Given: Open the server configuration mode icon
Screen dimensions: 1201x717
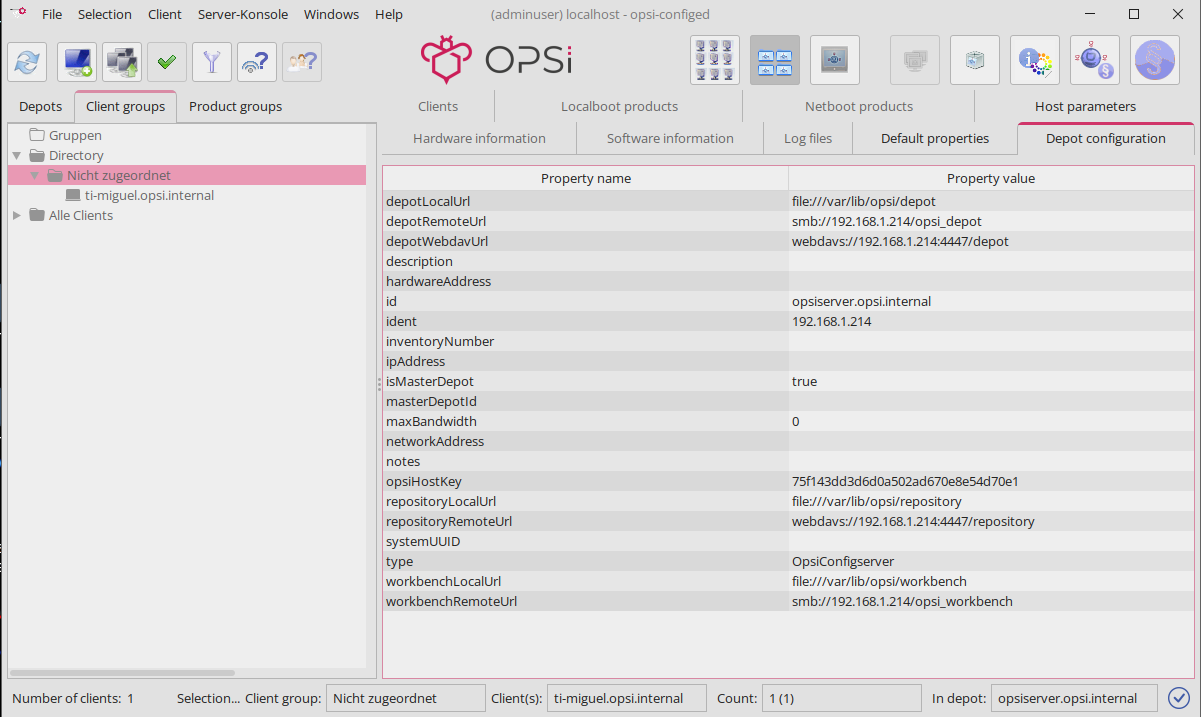Looking at the screenshot, I should [x=835, y=60].
